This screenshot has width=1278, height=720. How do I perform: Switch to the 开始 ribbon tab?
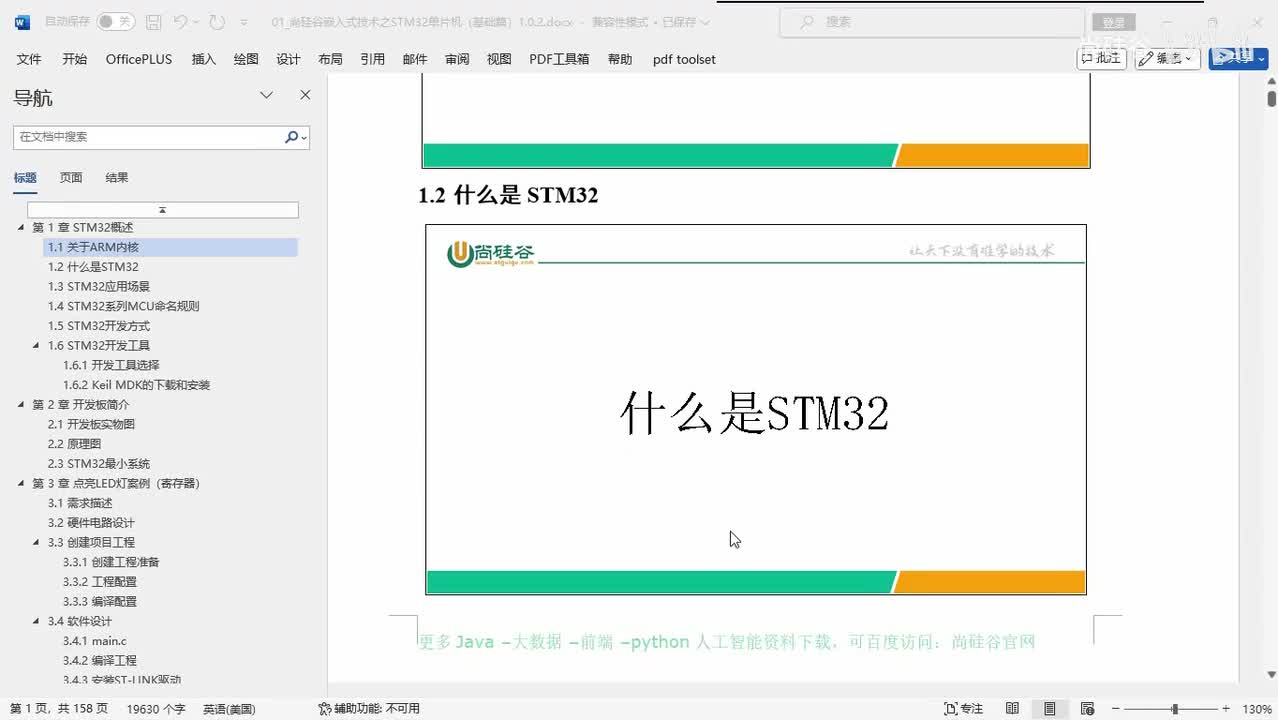[x=74, y=59]
